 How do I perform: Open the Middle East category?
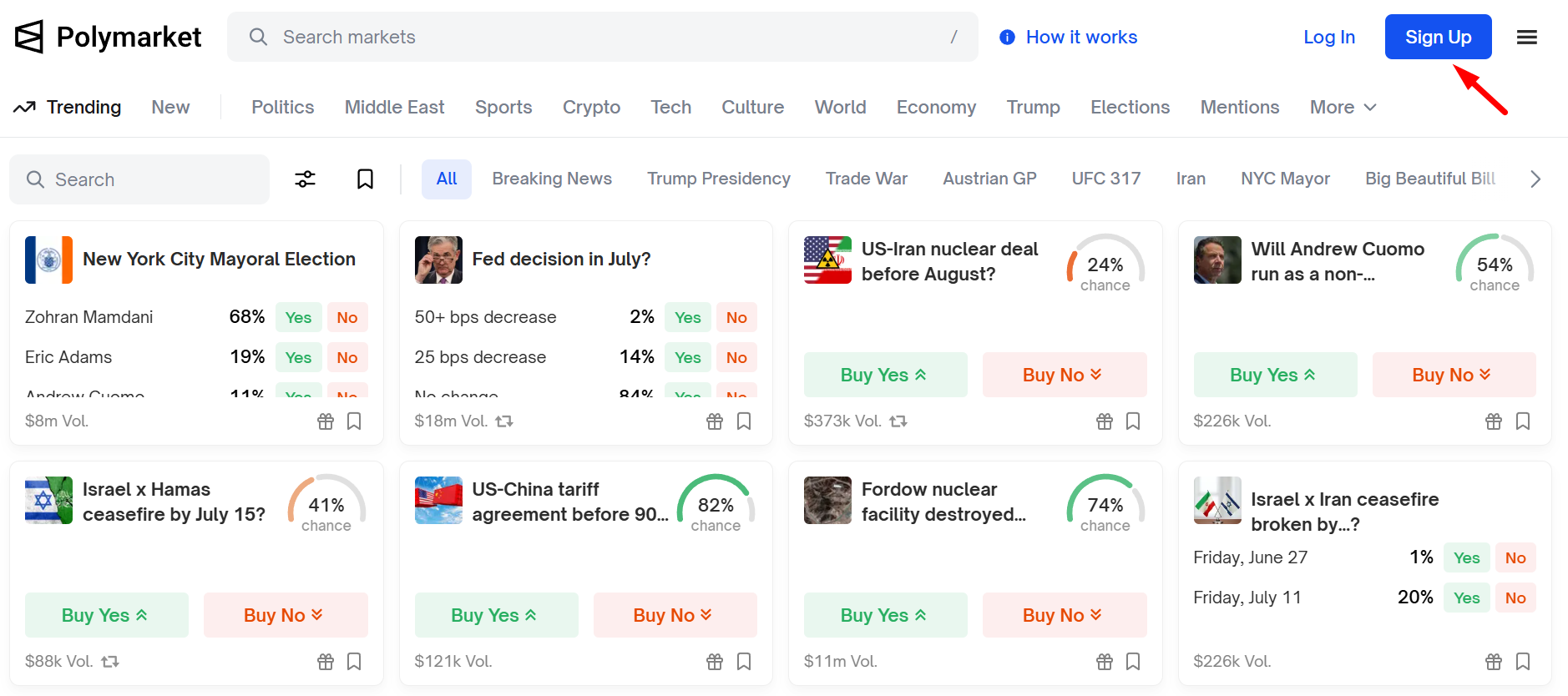point(394,107)
